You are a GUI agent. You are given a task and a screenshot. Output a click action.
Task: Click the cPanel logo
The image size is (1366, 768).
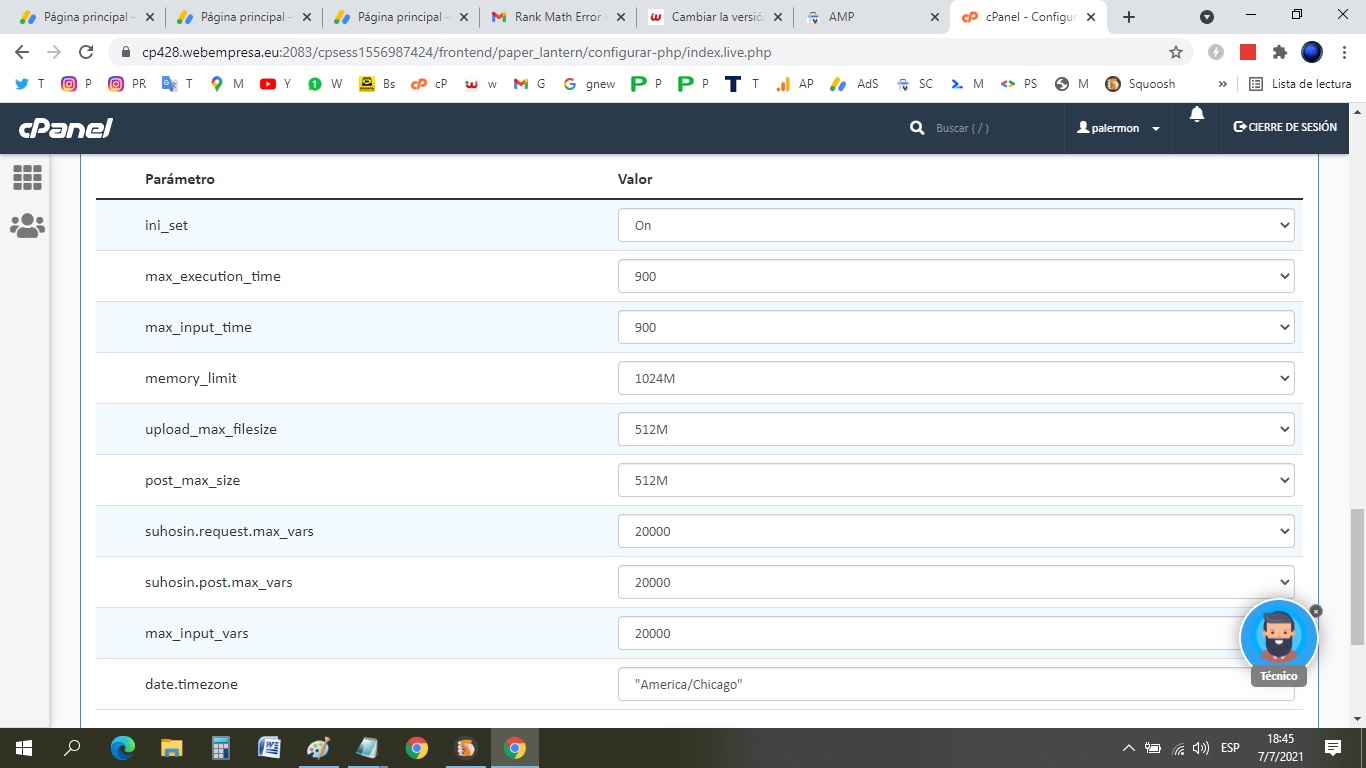click(x=66, y=128)
